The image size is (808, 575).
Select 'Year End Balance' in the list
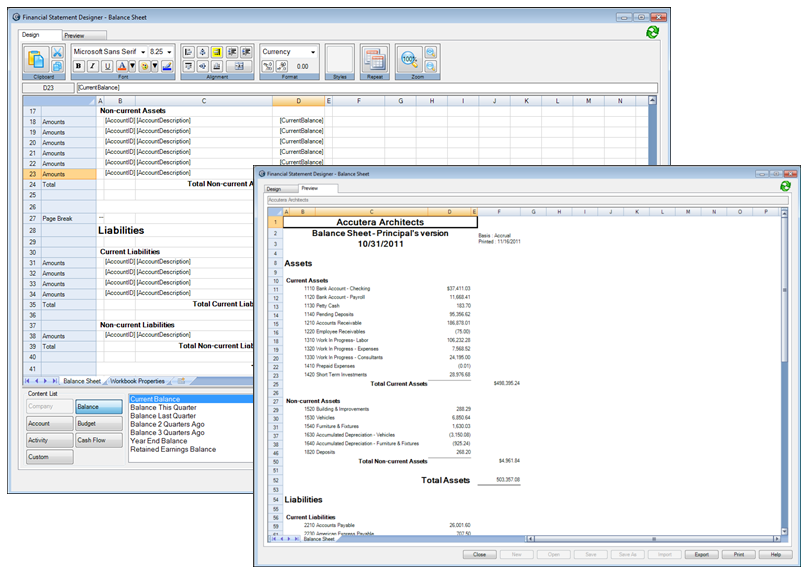(x=158, y=440)
